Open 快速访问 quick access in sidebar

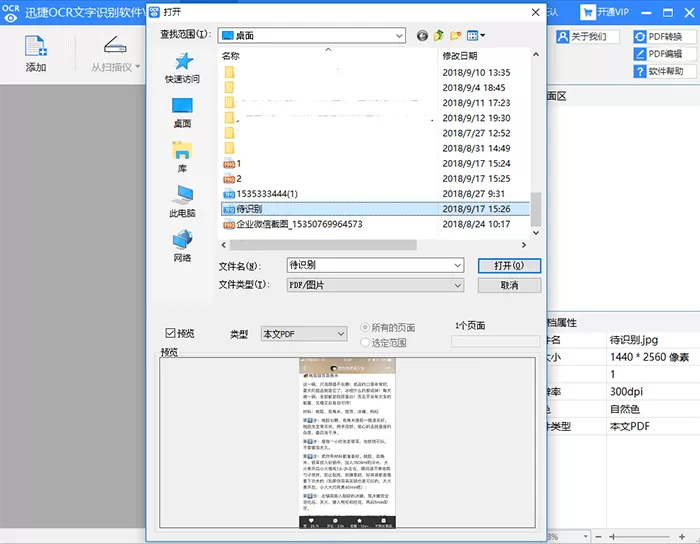click(183, 68)
